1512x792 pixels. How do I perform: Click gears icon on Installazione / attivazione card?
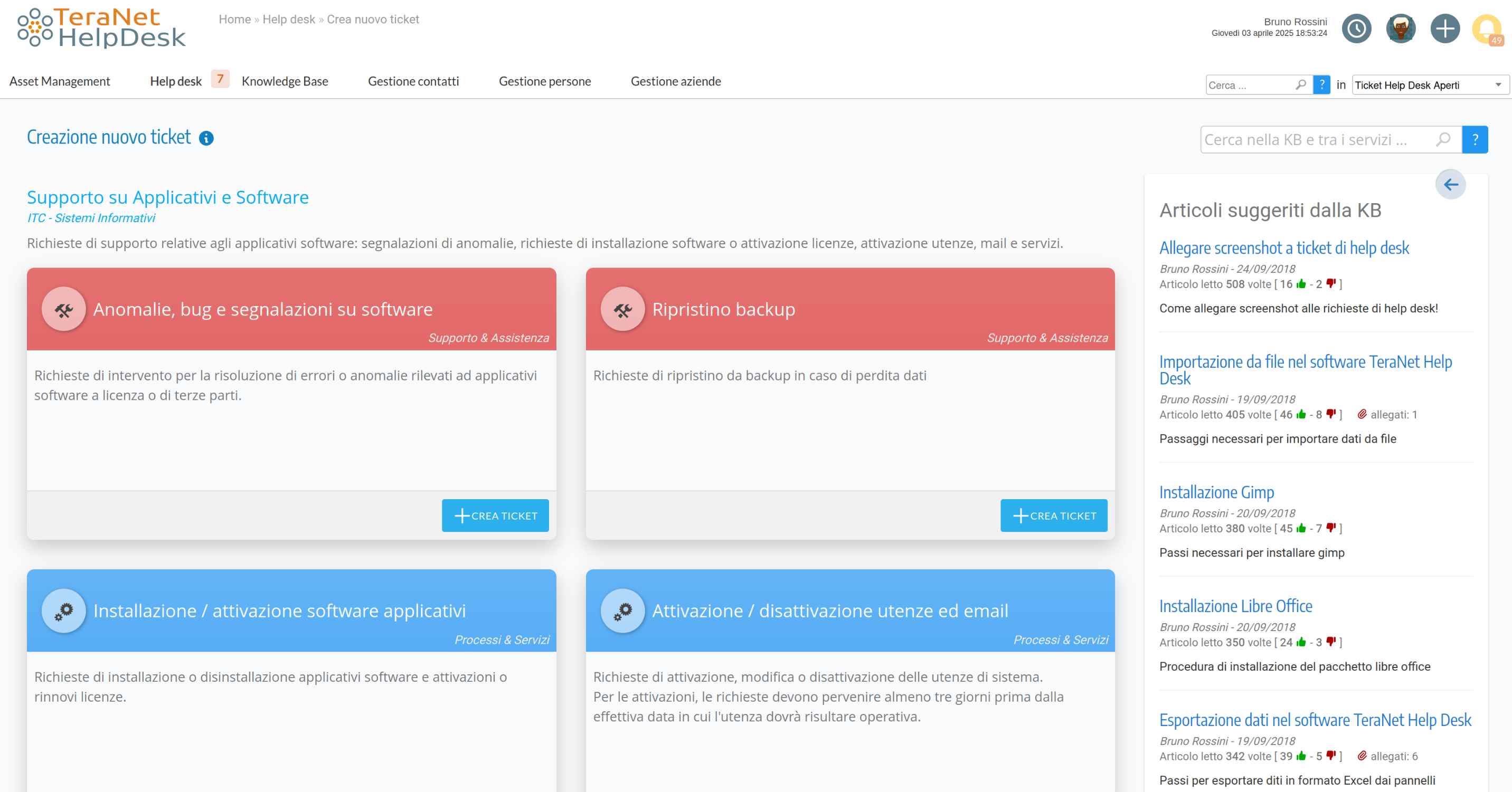(63, 610)
